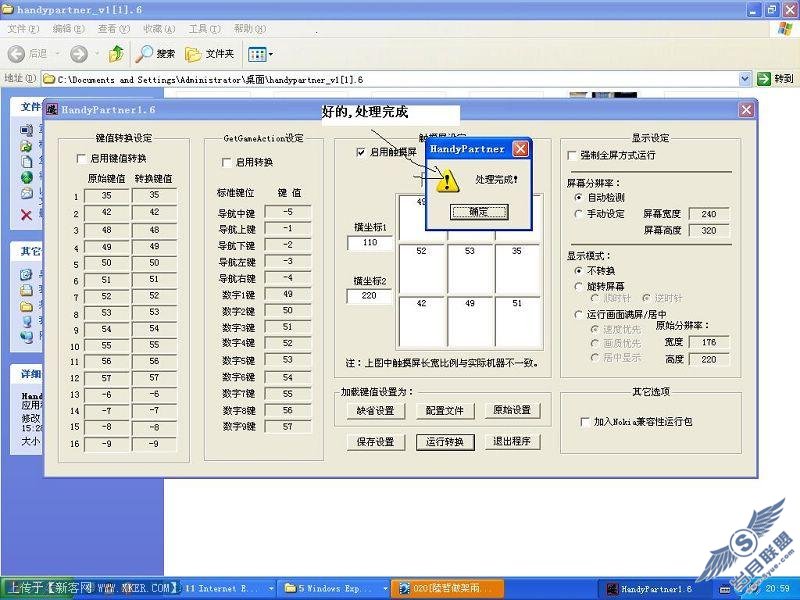Screen dimensions: 800x600
Task: Select the 手动设定 resolution radio button
Action: pos(578,214)
